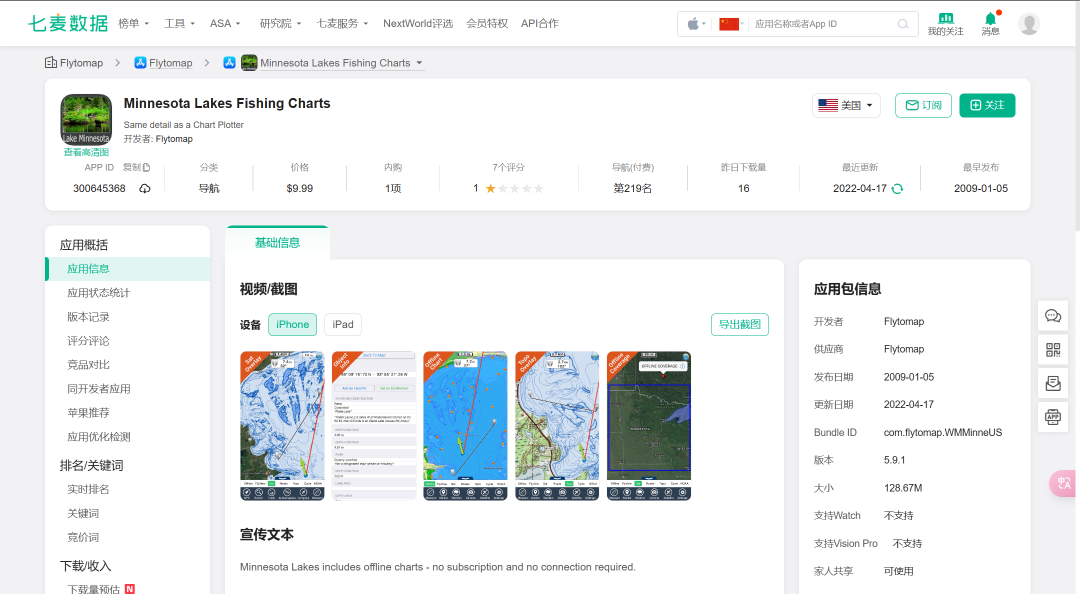The width and height of the screenshot is (1080, 594).
Task: Click the 关注 follow button
Action: tap(987, 105)
